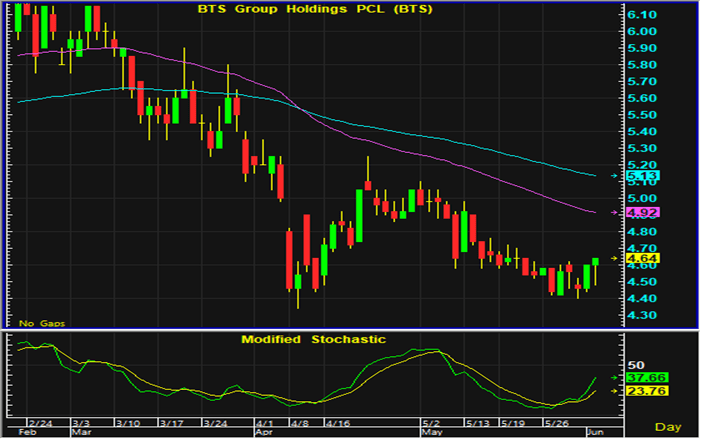Click the magenta 4.92 moving average tag

click(640, 213)
